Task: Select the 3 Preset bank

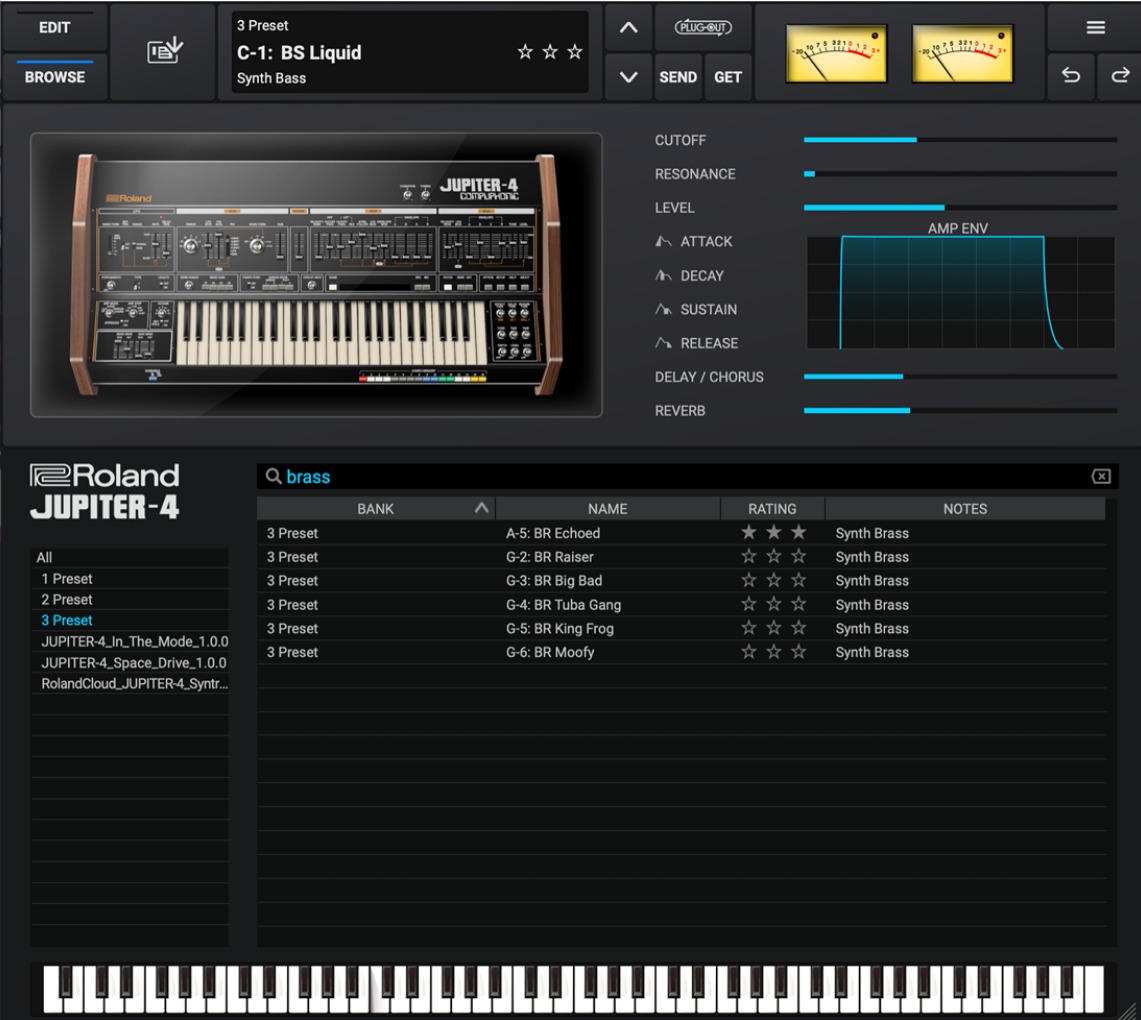Action: tap(130, 621)
